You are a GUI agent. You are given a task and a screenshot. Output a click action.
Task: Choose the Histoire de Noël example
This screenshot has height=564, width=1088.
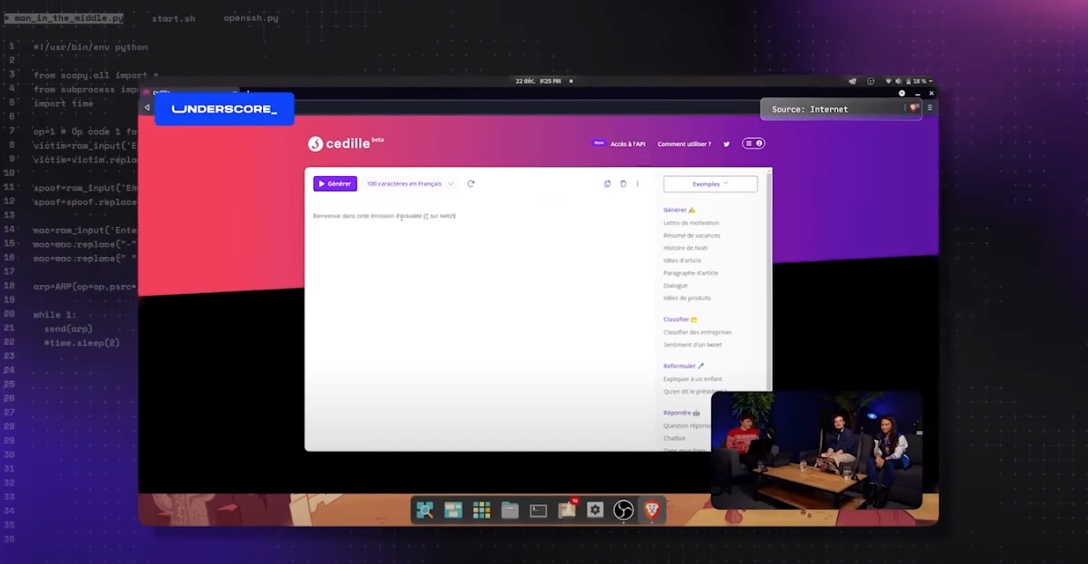685,248
